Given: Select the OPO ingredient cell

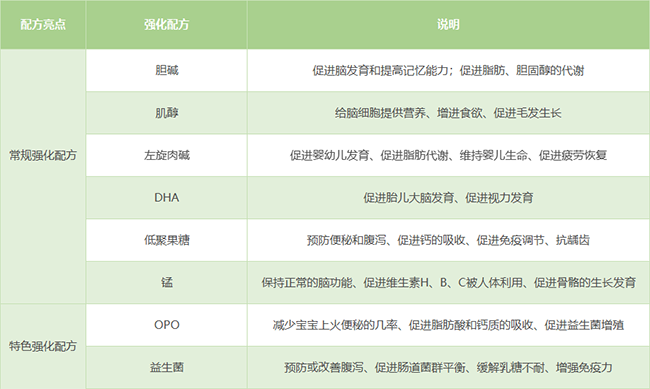Looking at the screenshot, I should (x=167, y=325).
